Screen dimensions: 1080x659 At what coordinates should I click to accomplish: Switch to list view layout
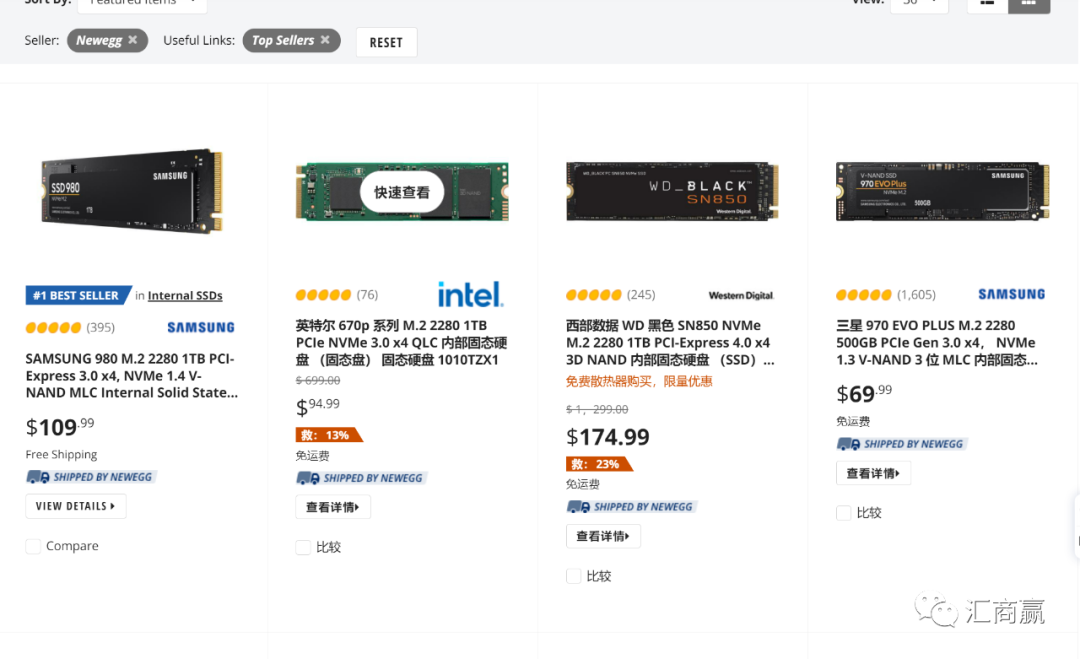tap(987, 3)
